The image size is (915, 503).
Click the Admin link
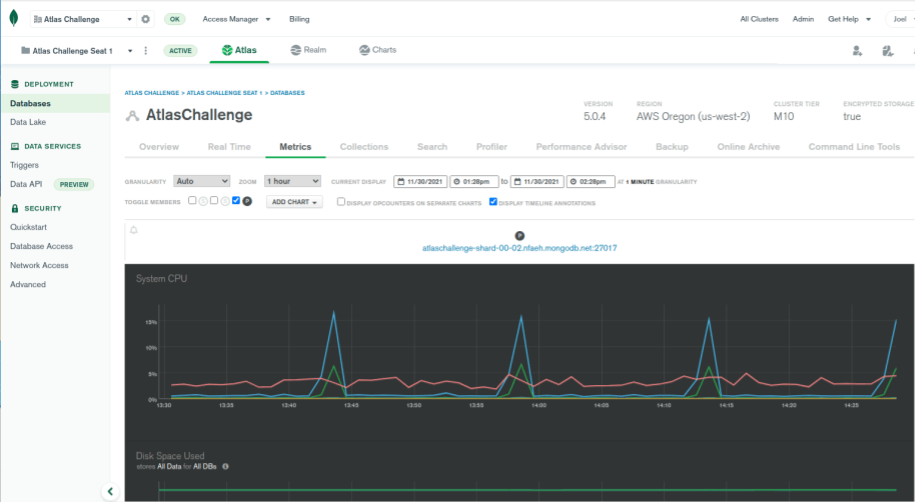tap(803, 19)
